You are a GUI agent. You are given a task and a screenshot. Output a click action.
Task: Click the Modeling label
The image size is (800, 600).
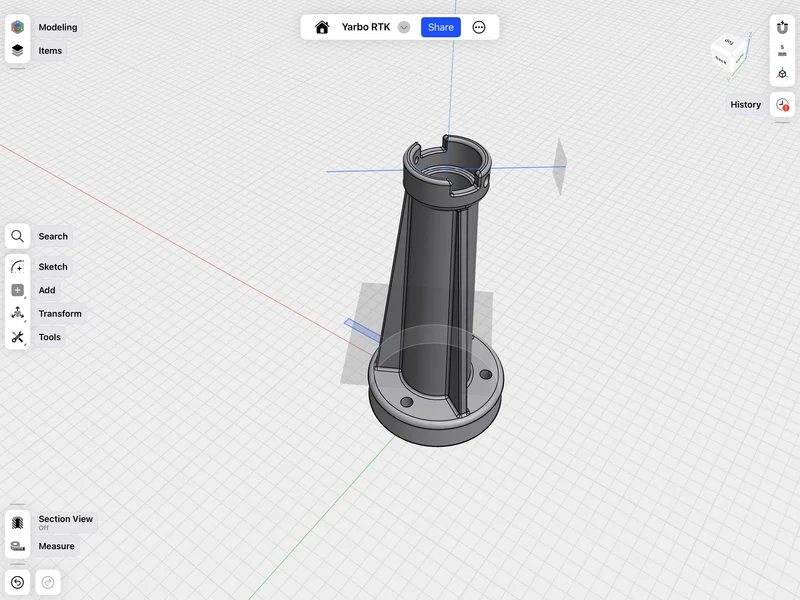click(x=58, y=27)
